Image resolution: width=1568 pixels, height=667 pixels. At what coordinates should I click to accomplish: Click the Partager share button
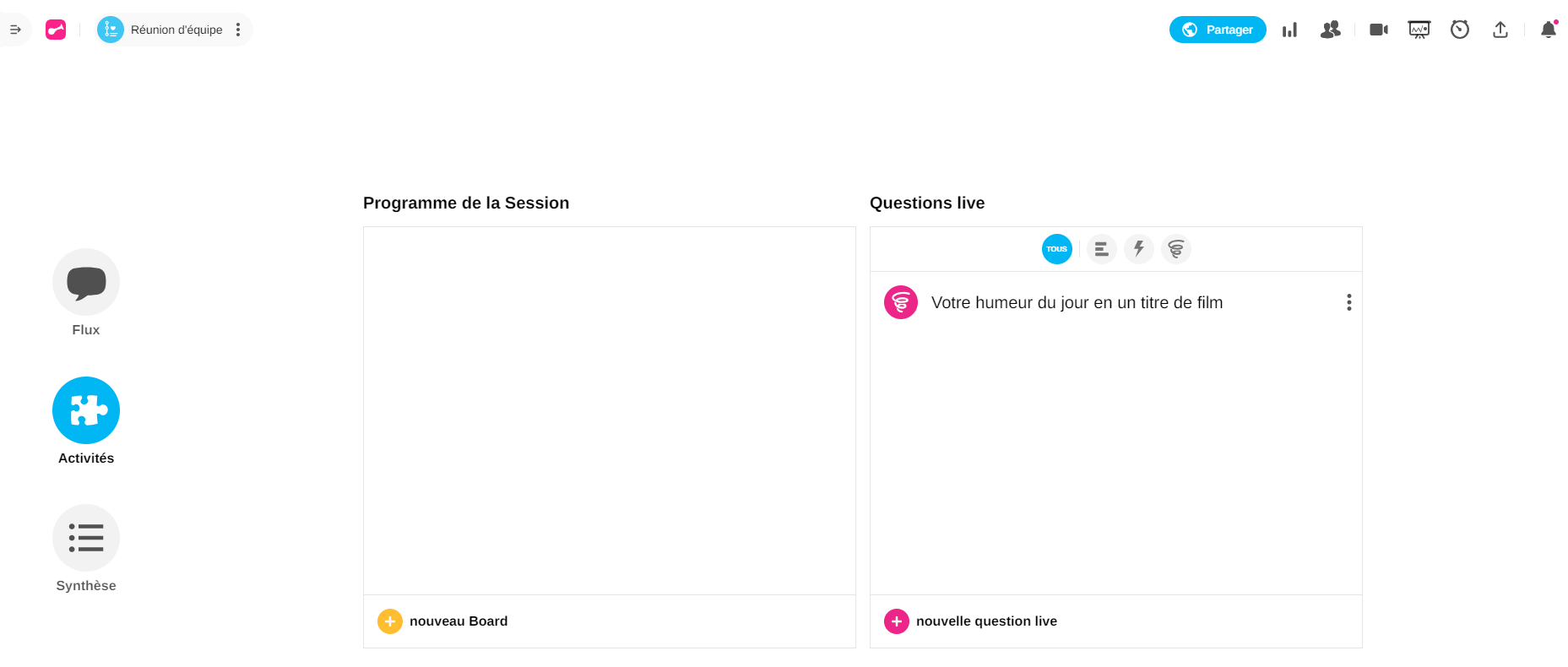(1217, 30)
